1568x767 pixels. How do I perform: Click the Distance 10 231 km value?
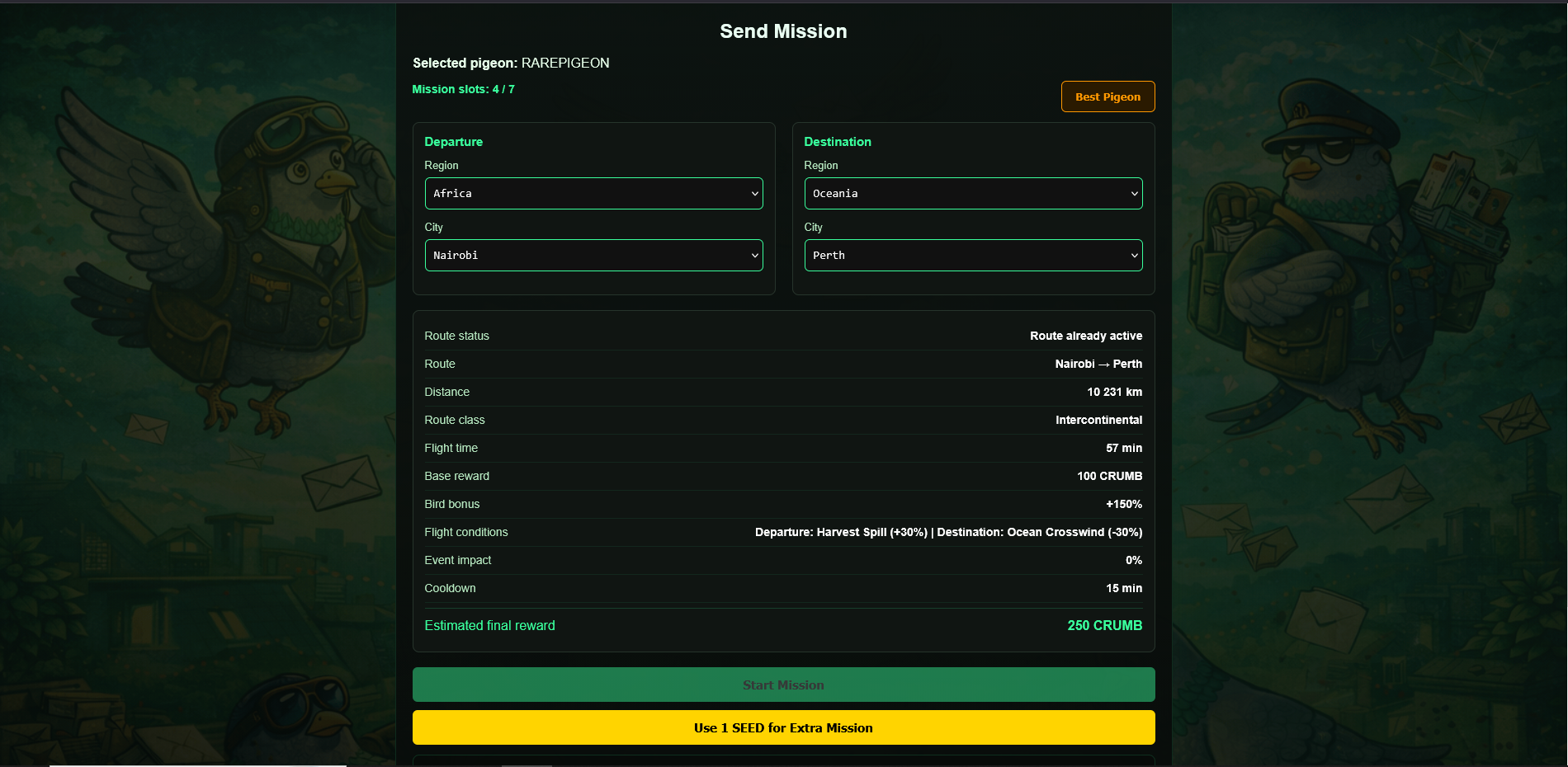click(1114, 392)
